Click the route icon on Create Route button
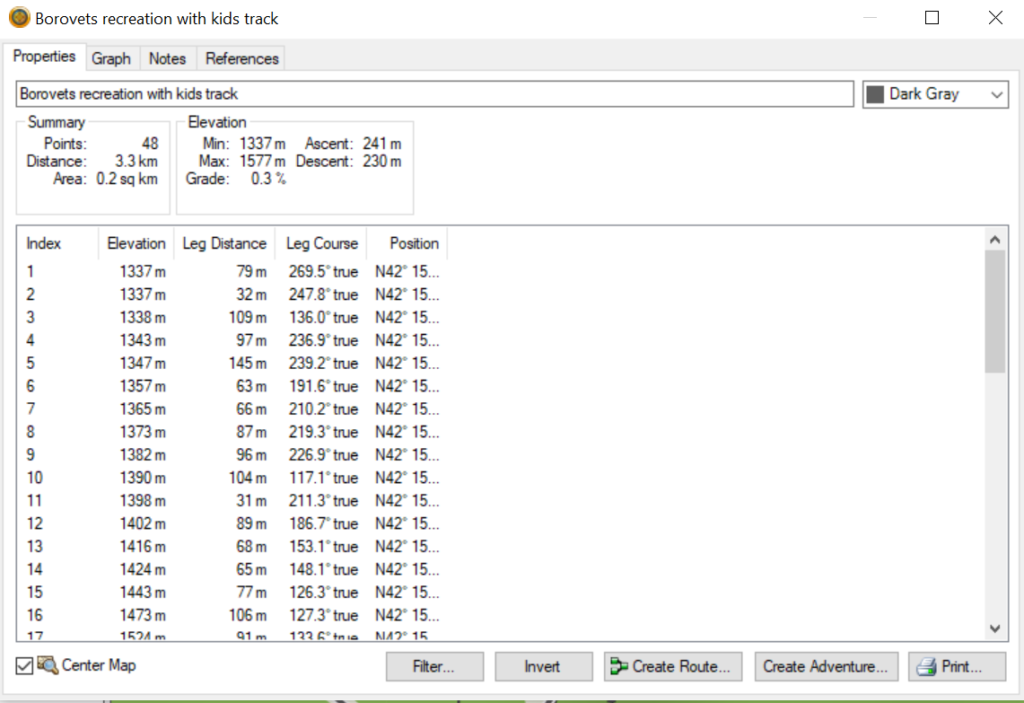 tap(619, 667)
